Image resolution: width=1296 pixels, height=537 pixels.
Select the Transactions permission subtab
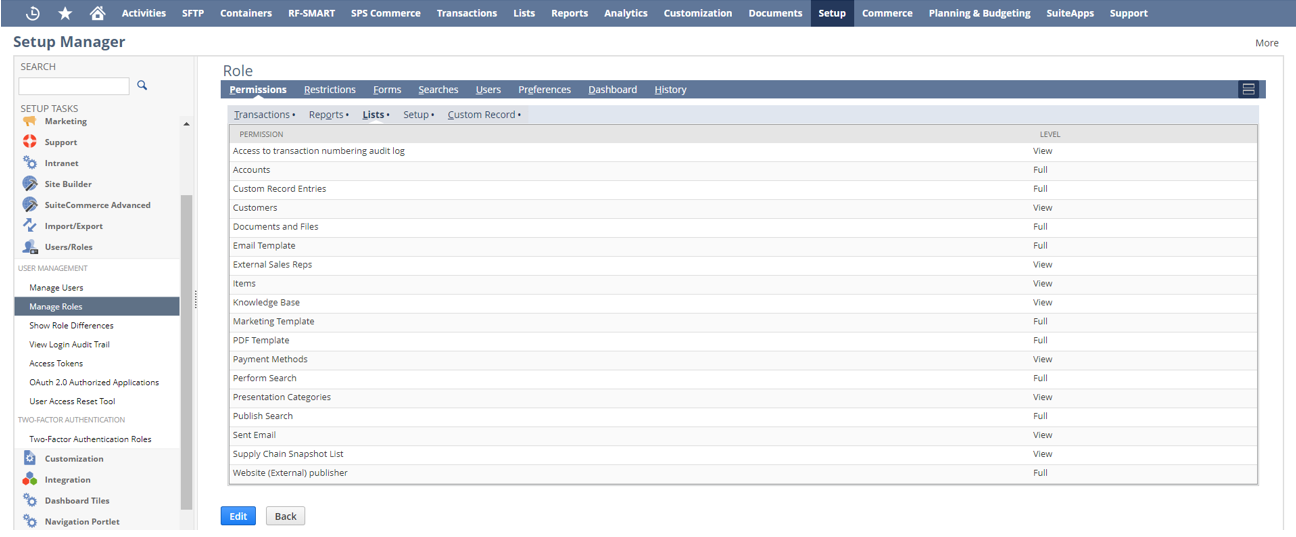coord(262,115)
